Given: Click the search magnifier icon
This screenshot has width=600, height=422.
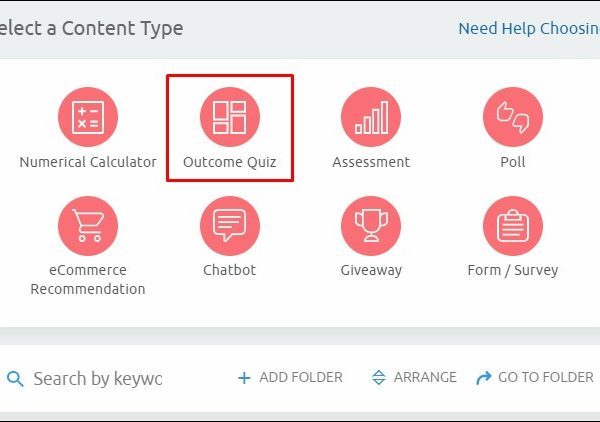Looking at the screenshot, I should pyautogui.click(x=15, y=379).
